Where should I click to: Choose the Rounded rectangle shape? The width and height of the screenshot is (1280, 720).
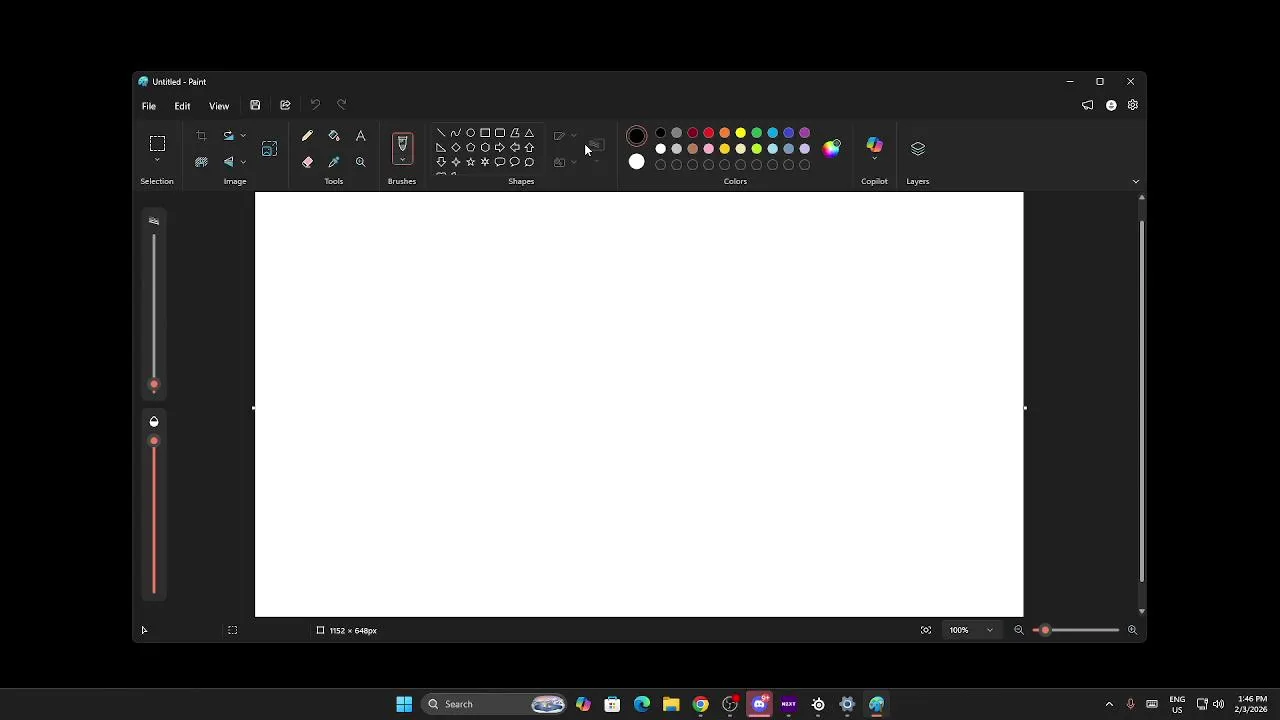(500, 133)
